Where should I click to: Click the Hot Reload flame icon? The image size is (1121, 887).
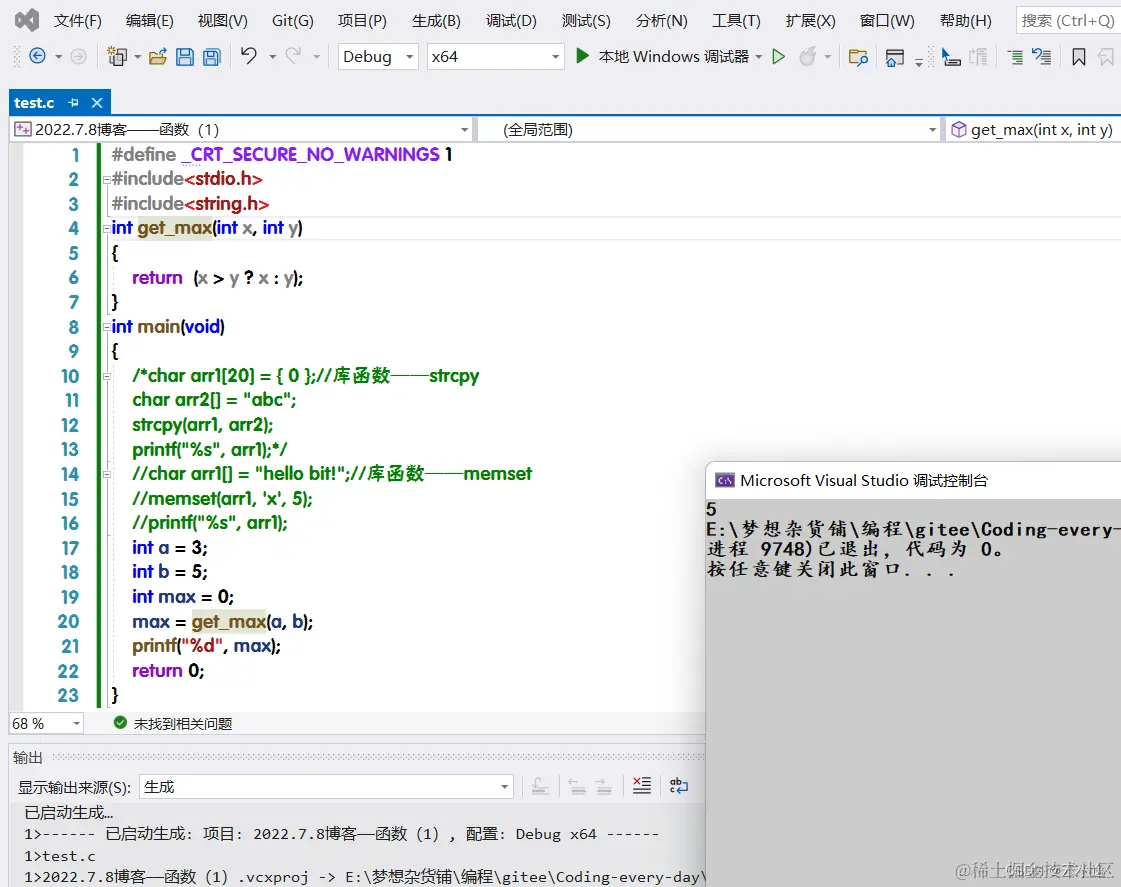(x=807, y=56)
